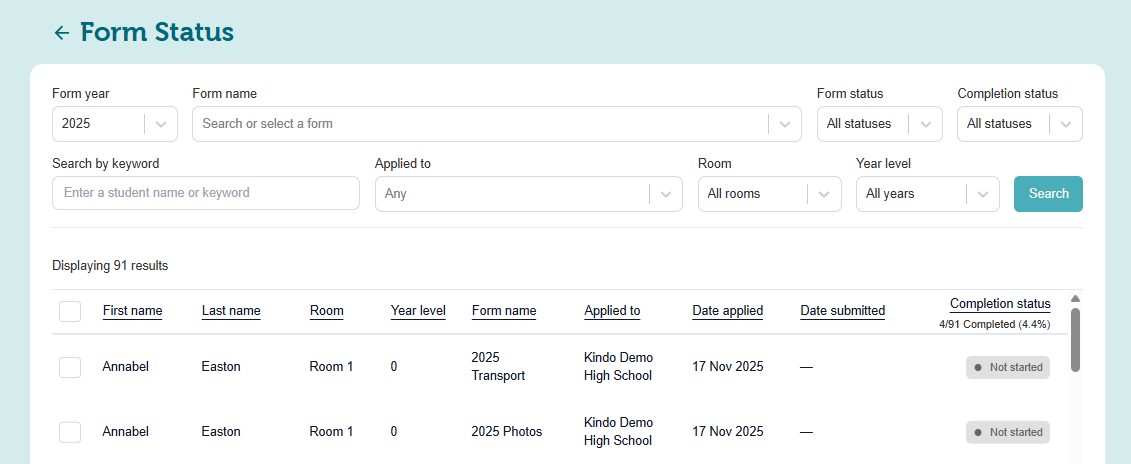Tick the select-all checkbox in table header

point(70,311)
